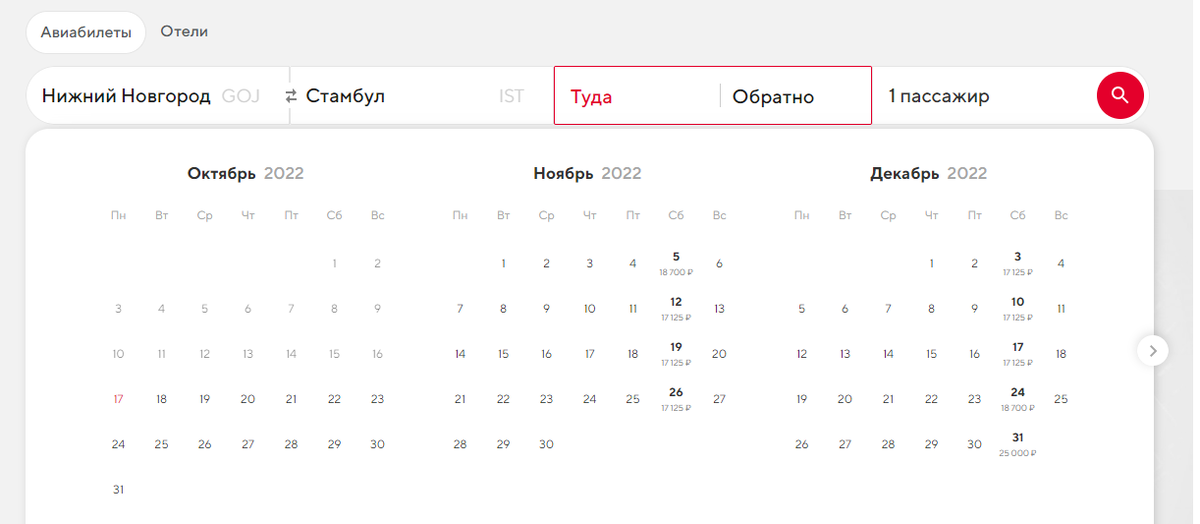Click GOJ airport code label

point(240,97)
